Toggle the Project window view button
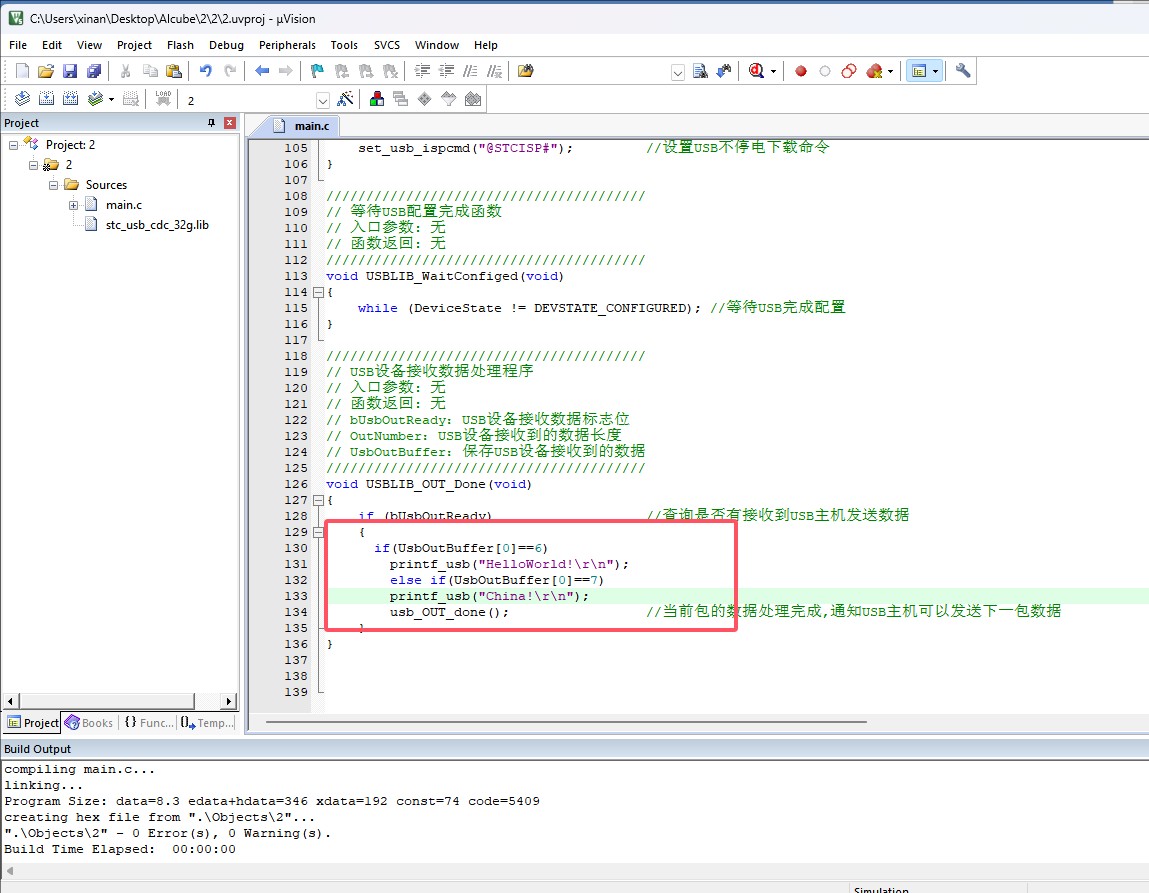1149x893 pixels. pos(918,71)
